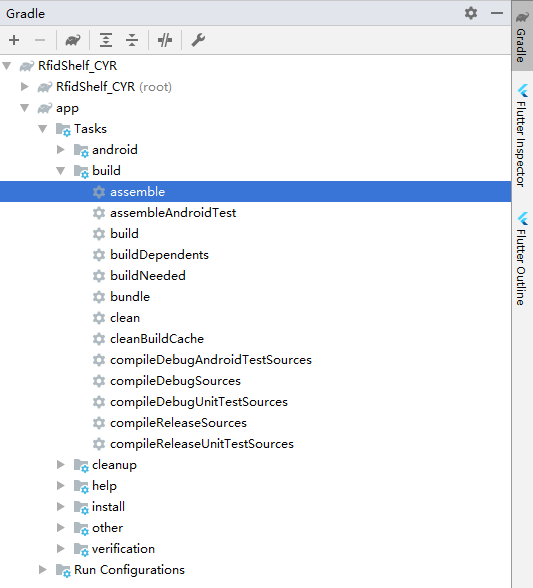533x588 pixels.
Task: Open the Flutter Inspector side tab
Action: 522,135
